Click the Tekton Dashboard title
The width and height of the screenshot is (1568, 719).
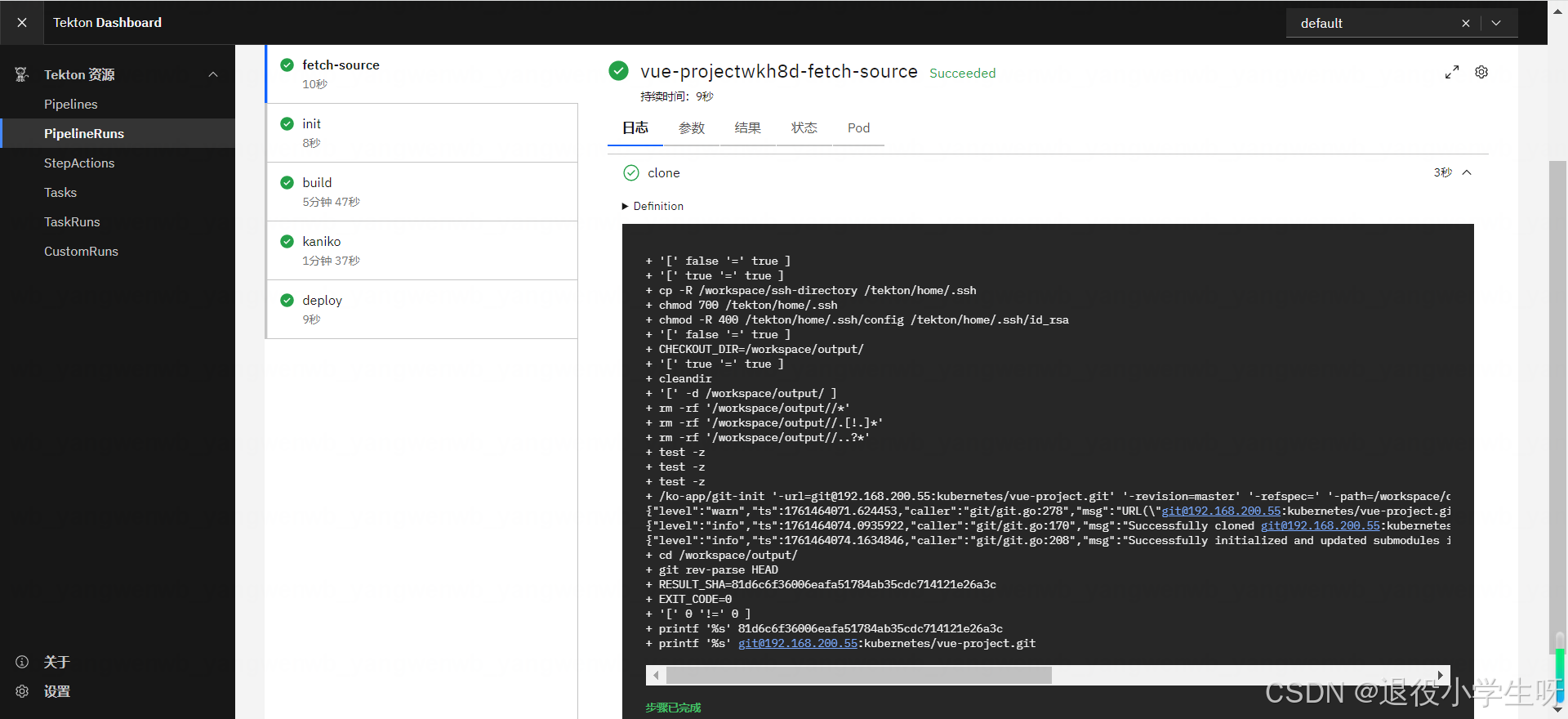pyautogui.click(x=107, y=23)
